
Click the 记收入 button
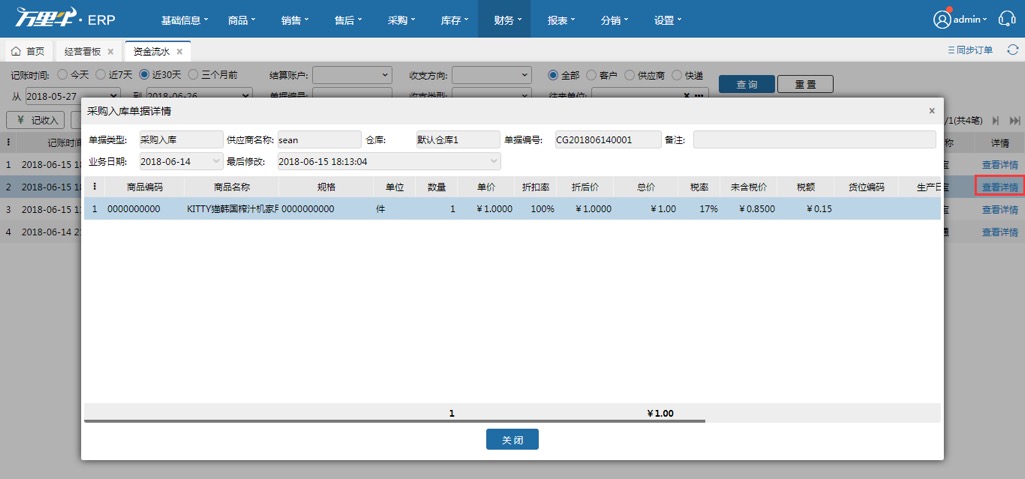tap(36, 120)
